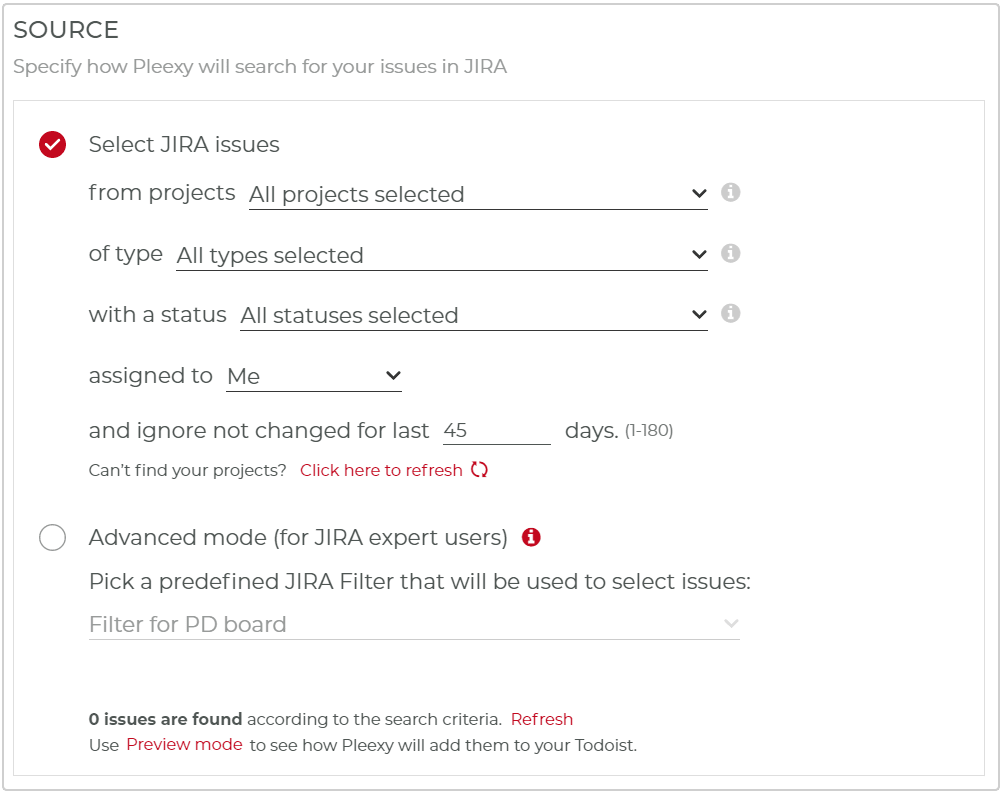
Task: Click the 'Click here to refresh' link
Action: [383, 469]
